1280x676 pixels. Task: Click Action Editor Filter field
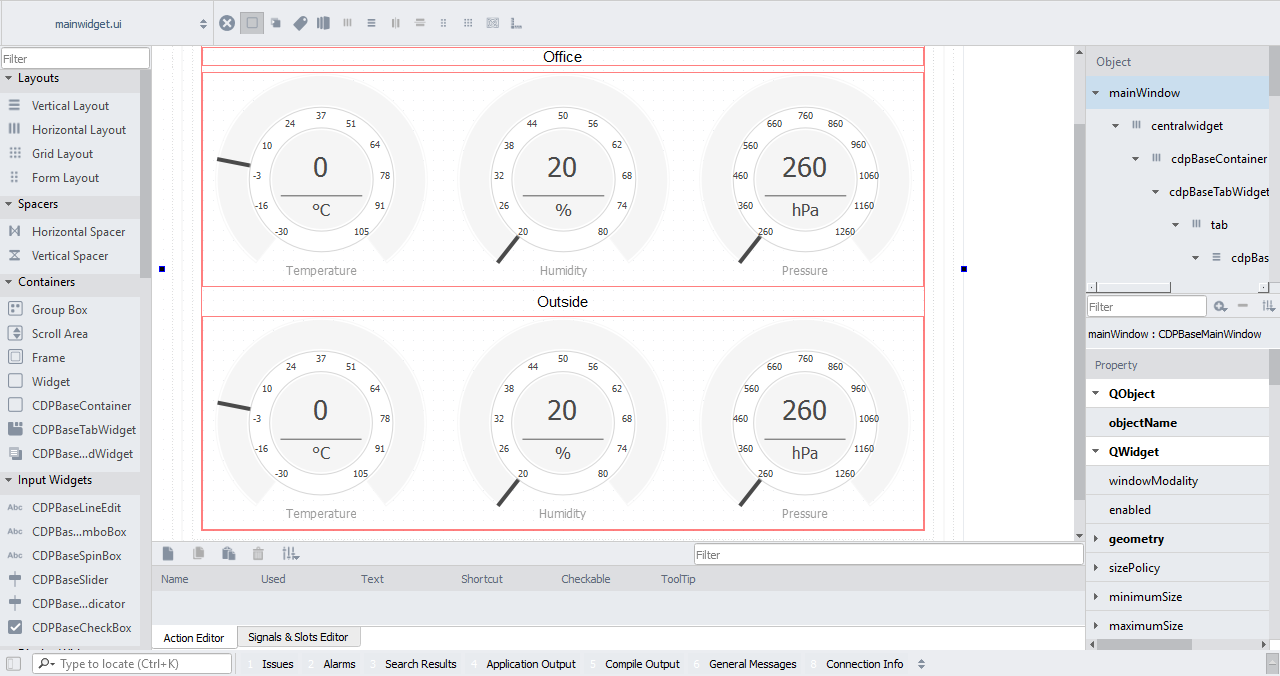coord(888,554)
